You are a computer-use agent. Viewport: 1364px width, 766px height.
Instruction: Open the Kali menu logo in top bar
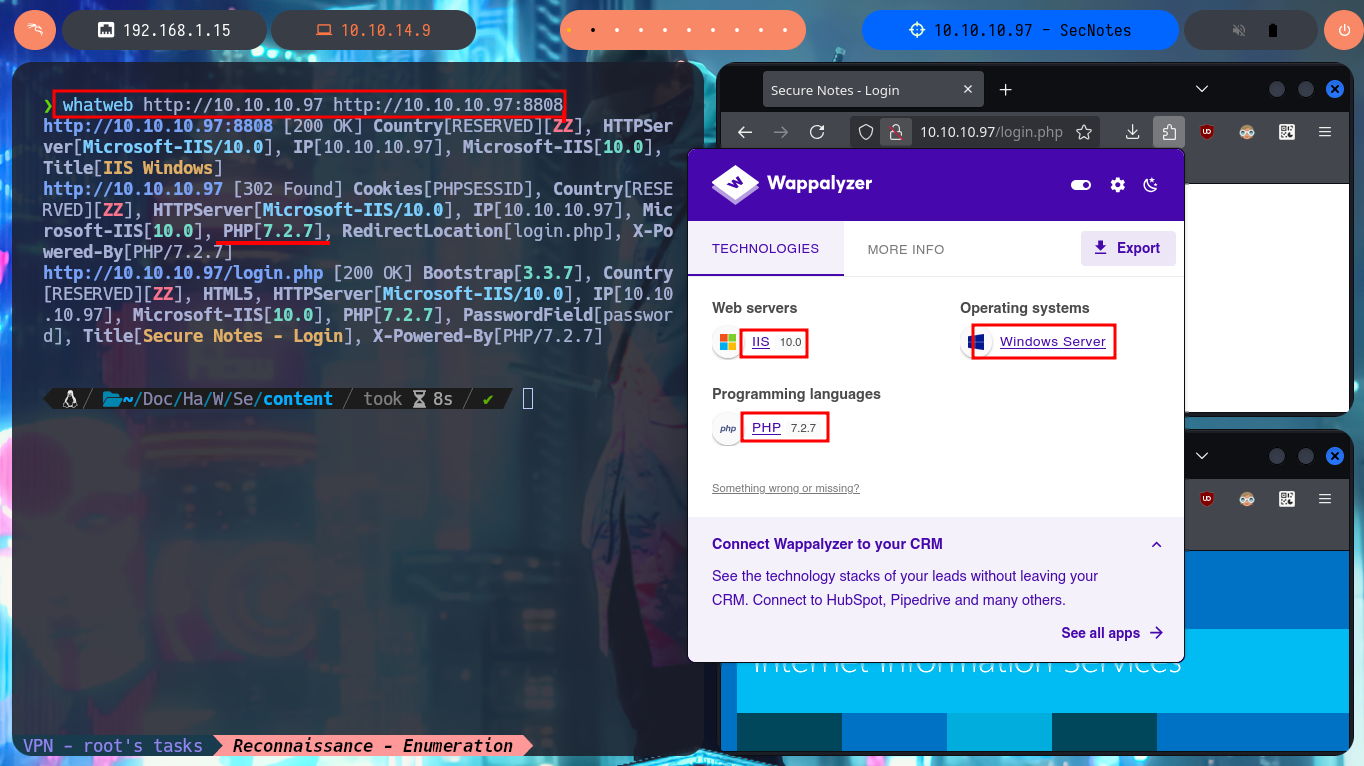click(x=34, y=30)
